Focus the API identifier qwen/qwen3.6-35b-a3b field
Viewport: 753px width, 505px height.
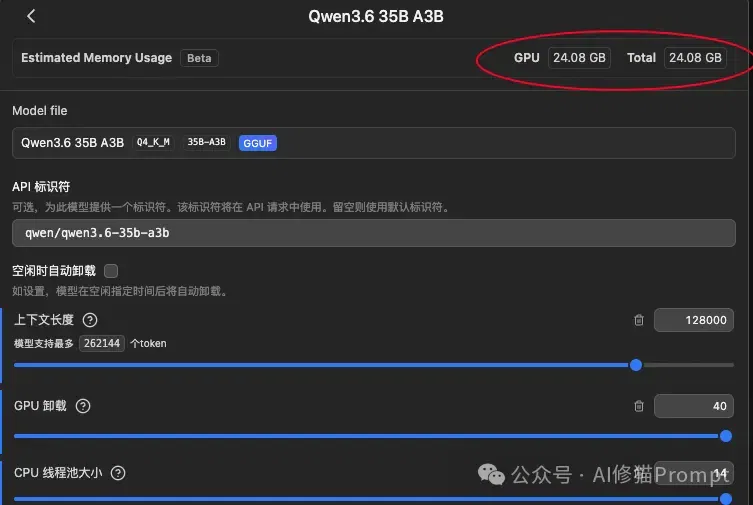point(374,233)
